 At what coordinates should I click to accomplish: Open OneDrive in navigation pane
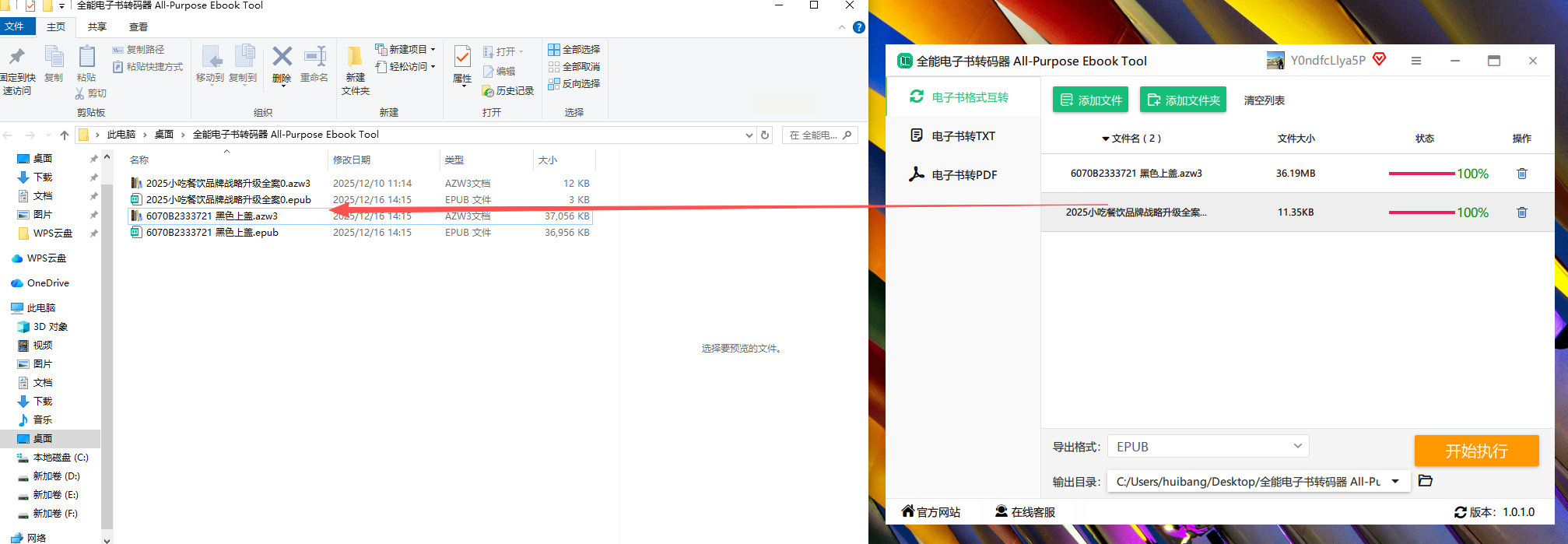pos(47,283)
